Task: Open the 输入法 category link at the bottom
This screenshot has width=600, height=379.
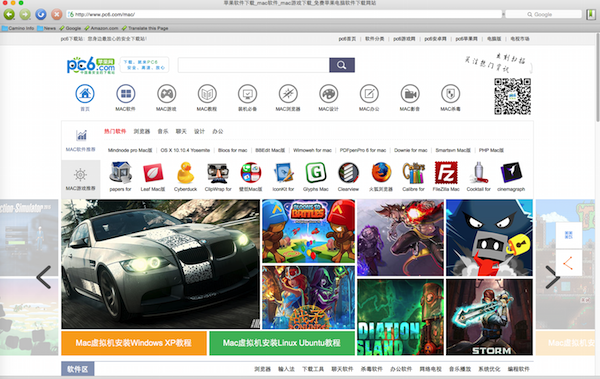Action: [x=286, y=369]
